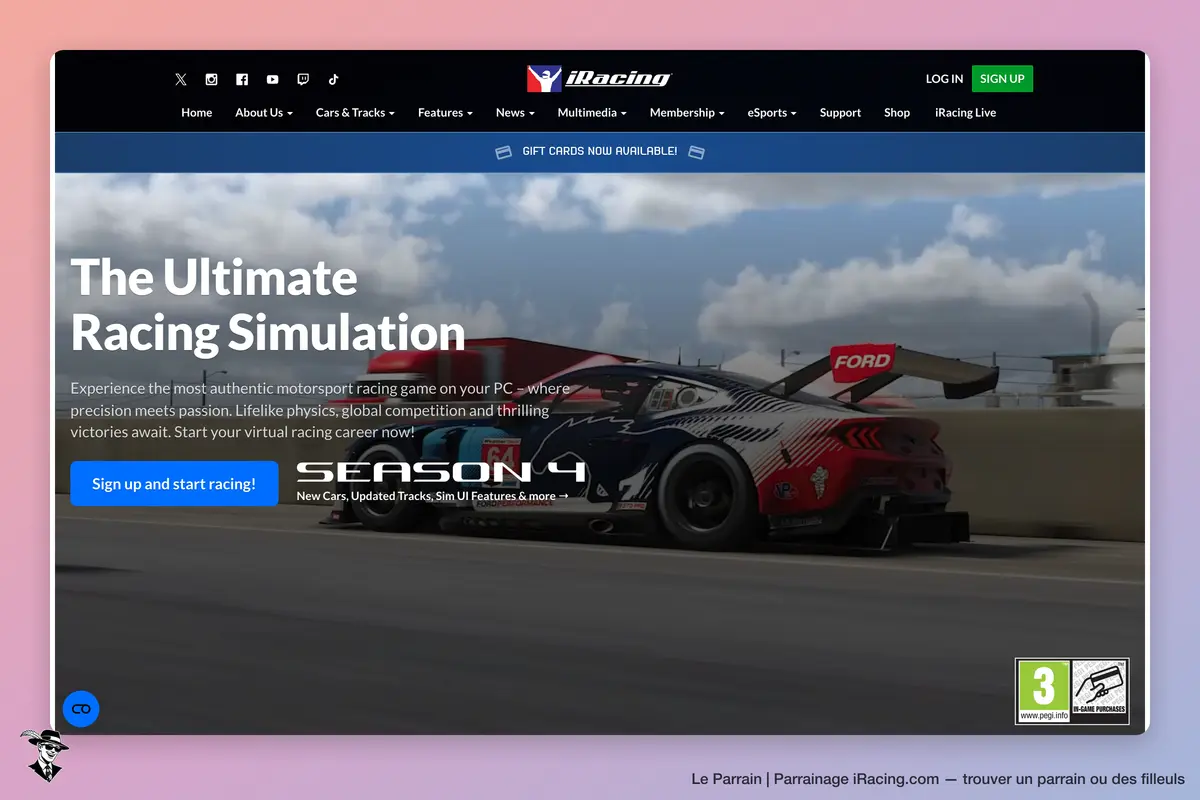Viewport: 1200px width, 800px height.
Task: Open the blue cookie consent round button
Action: click(81, 709)
